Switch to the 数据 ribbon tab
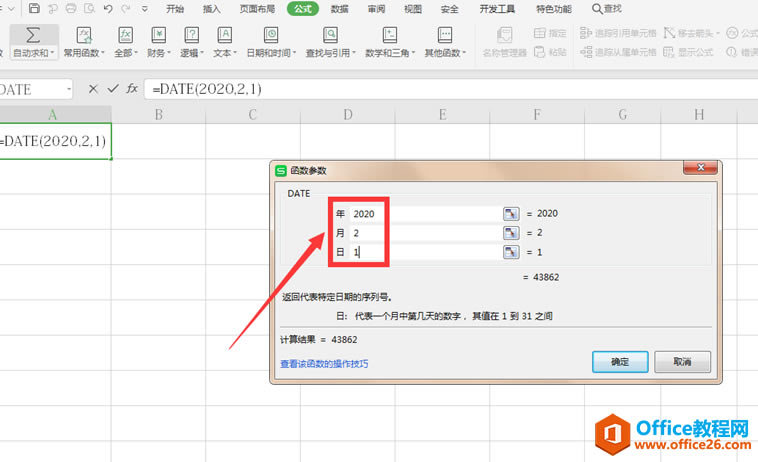Screen dimensions: 758x462 339,9
